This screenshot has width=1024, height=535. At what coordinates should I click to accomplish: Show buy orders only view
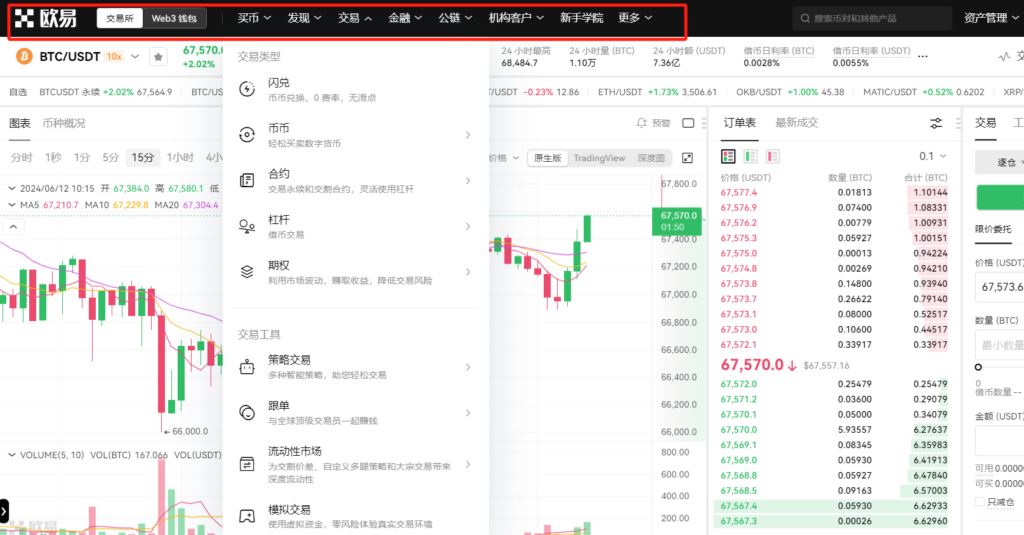pyautogui.click(x=750, y=156)
